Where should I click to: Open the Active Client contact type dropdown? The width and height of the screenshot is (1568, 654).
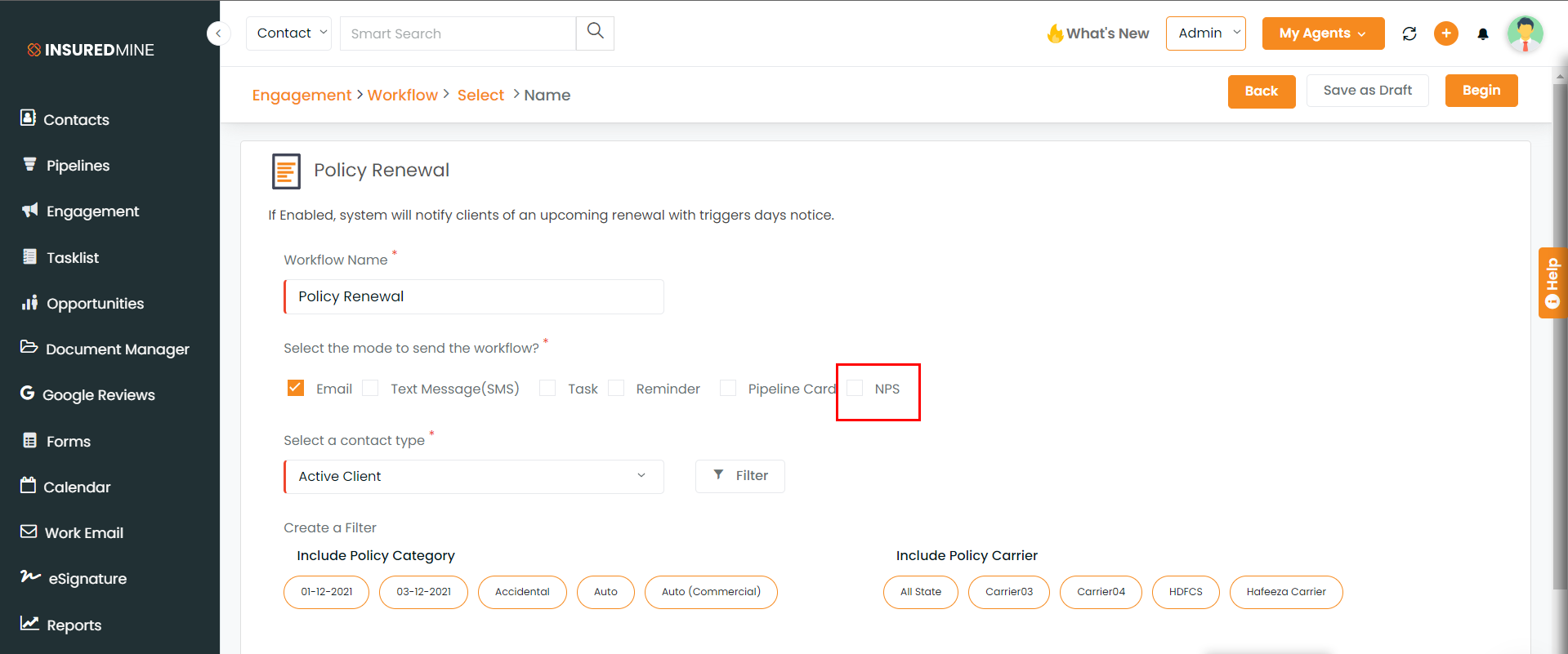click(474, 476)
